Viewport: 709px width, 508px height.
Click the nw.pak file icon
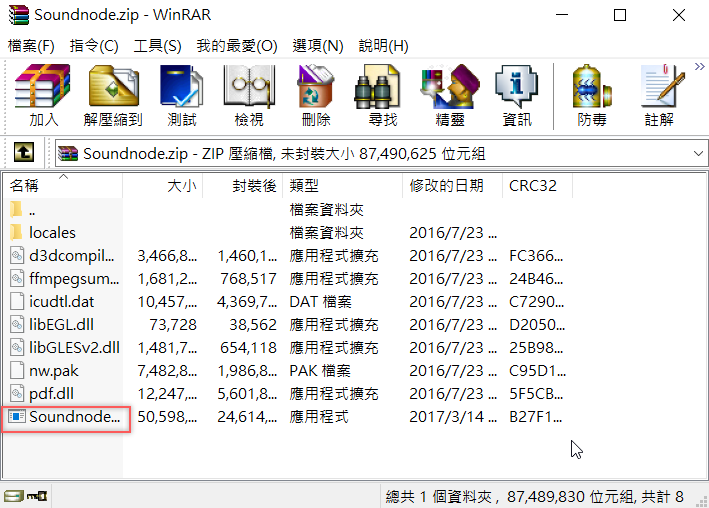(x=17, y=370)
